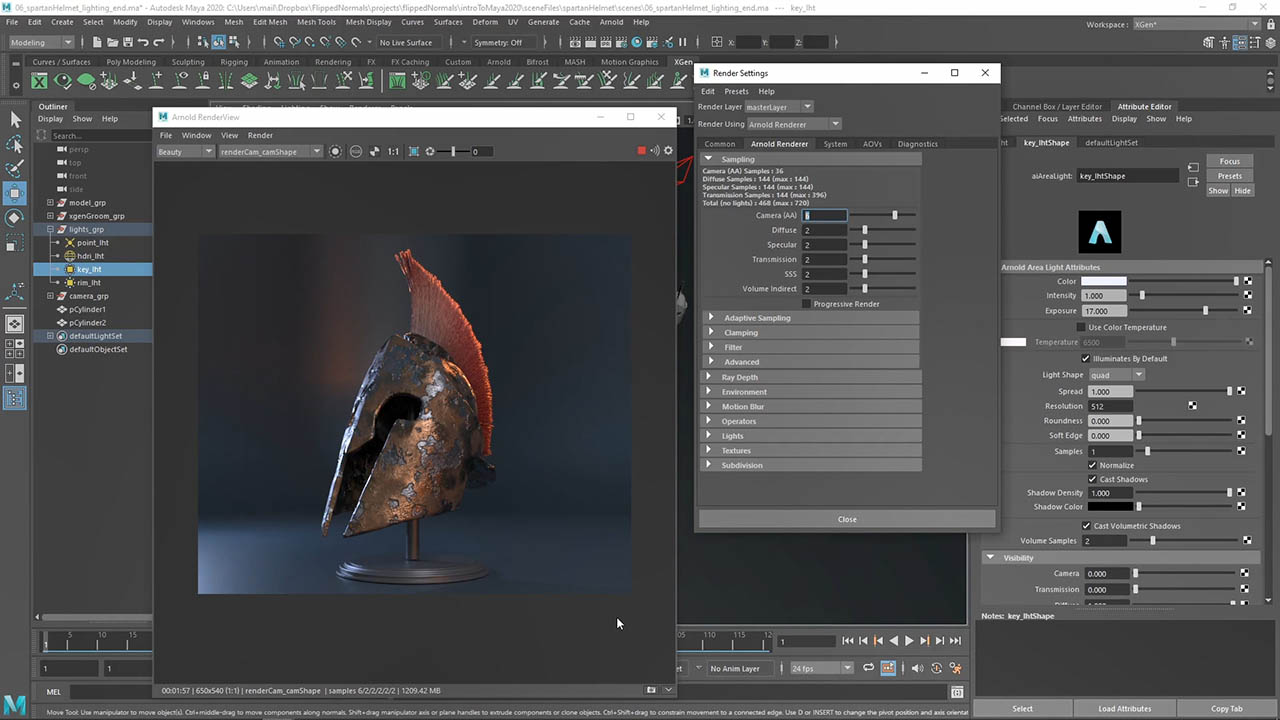Play animation backwards

click(x=894, y=641)
